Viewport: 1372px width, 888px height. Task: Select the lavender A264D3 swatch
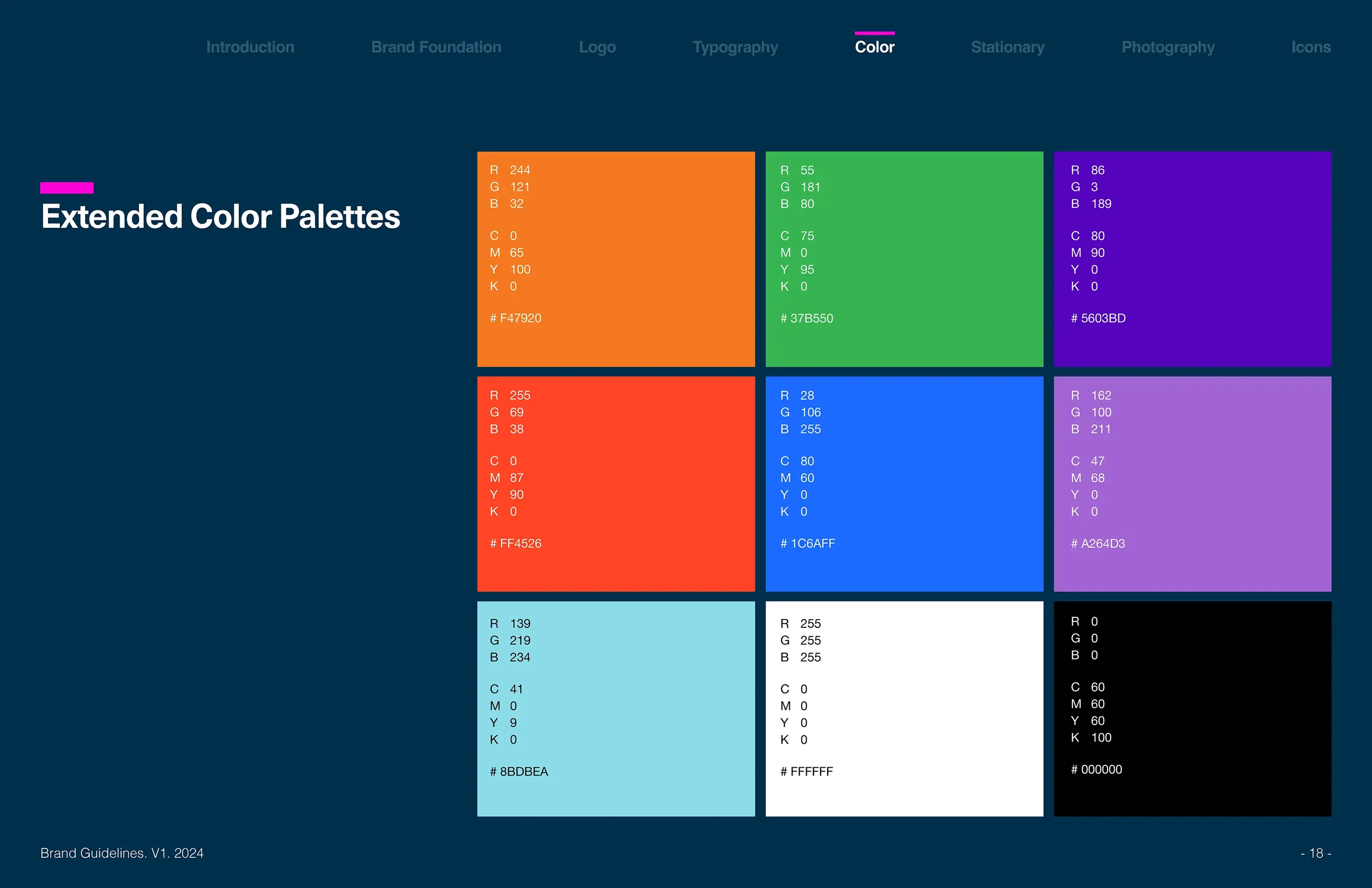(1192, 484)
